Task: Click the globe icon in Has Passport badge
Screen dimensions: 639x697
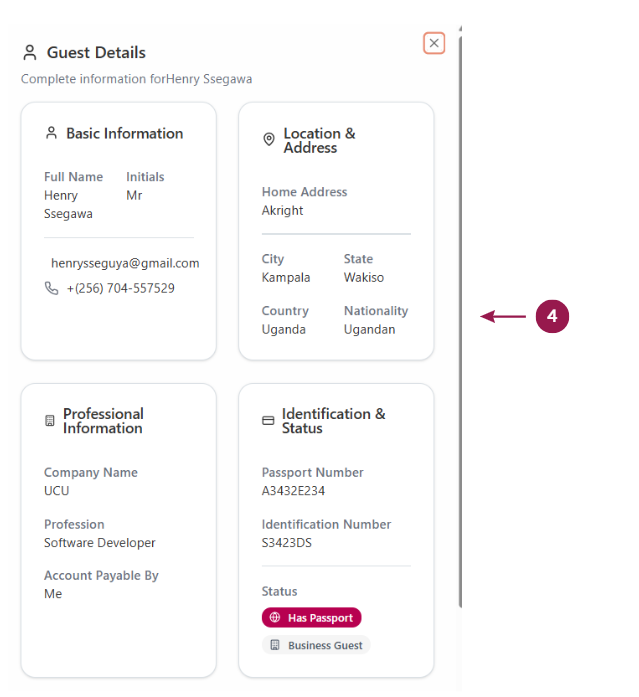Action: coord(275,618)
